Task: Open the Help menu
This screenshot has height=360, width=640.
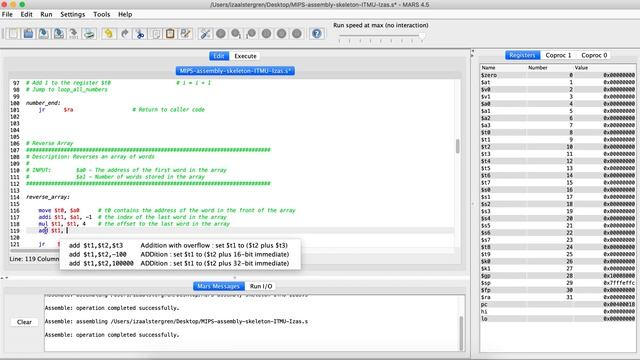Action: point(125,14)
